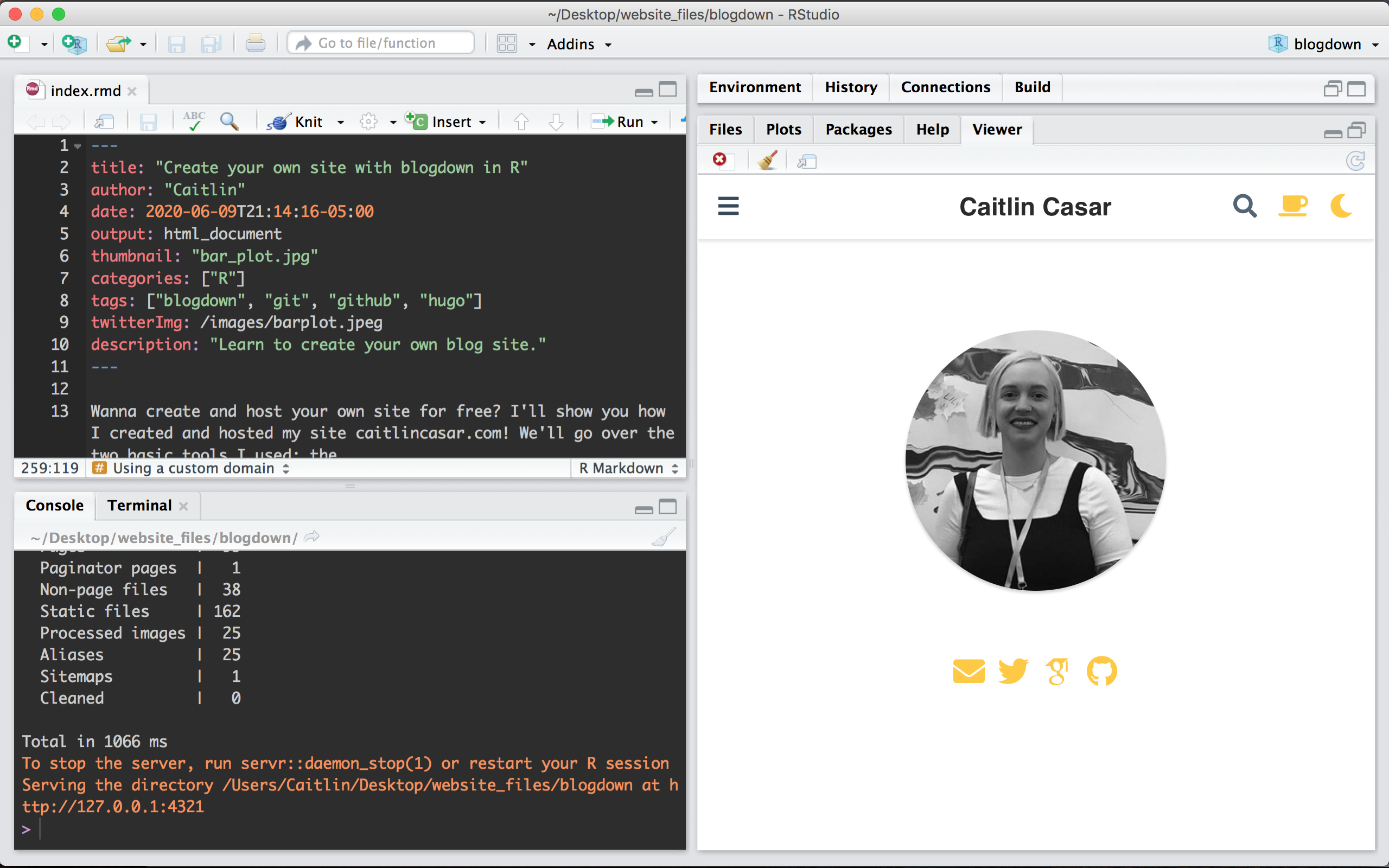Click the find/replace magnifier in editor toolbar

pyautogui.click(x=230, y=121)
